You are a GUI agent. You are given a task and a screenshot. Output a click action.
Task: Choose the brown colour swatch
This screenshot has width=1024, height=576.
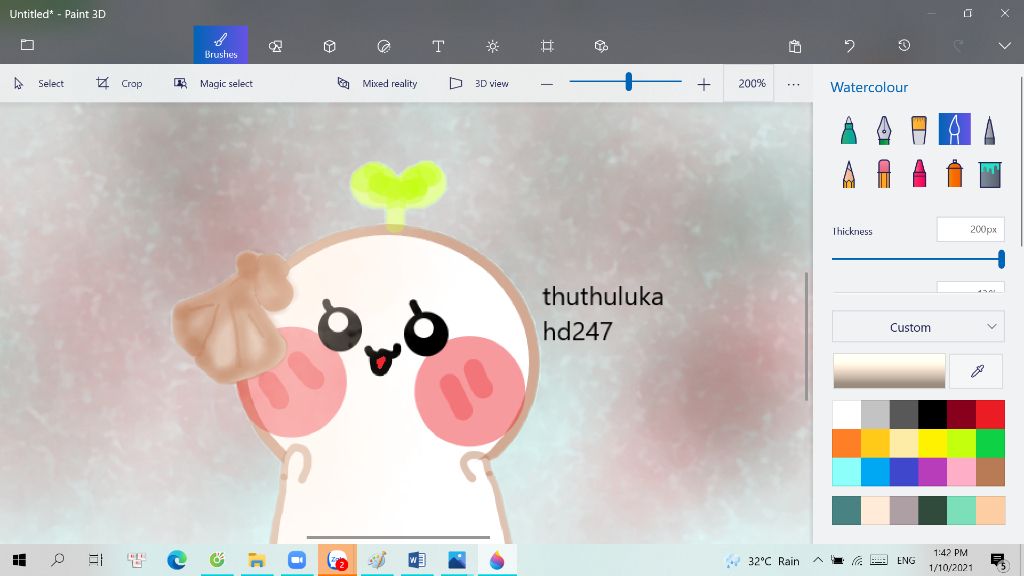point(990,472)
